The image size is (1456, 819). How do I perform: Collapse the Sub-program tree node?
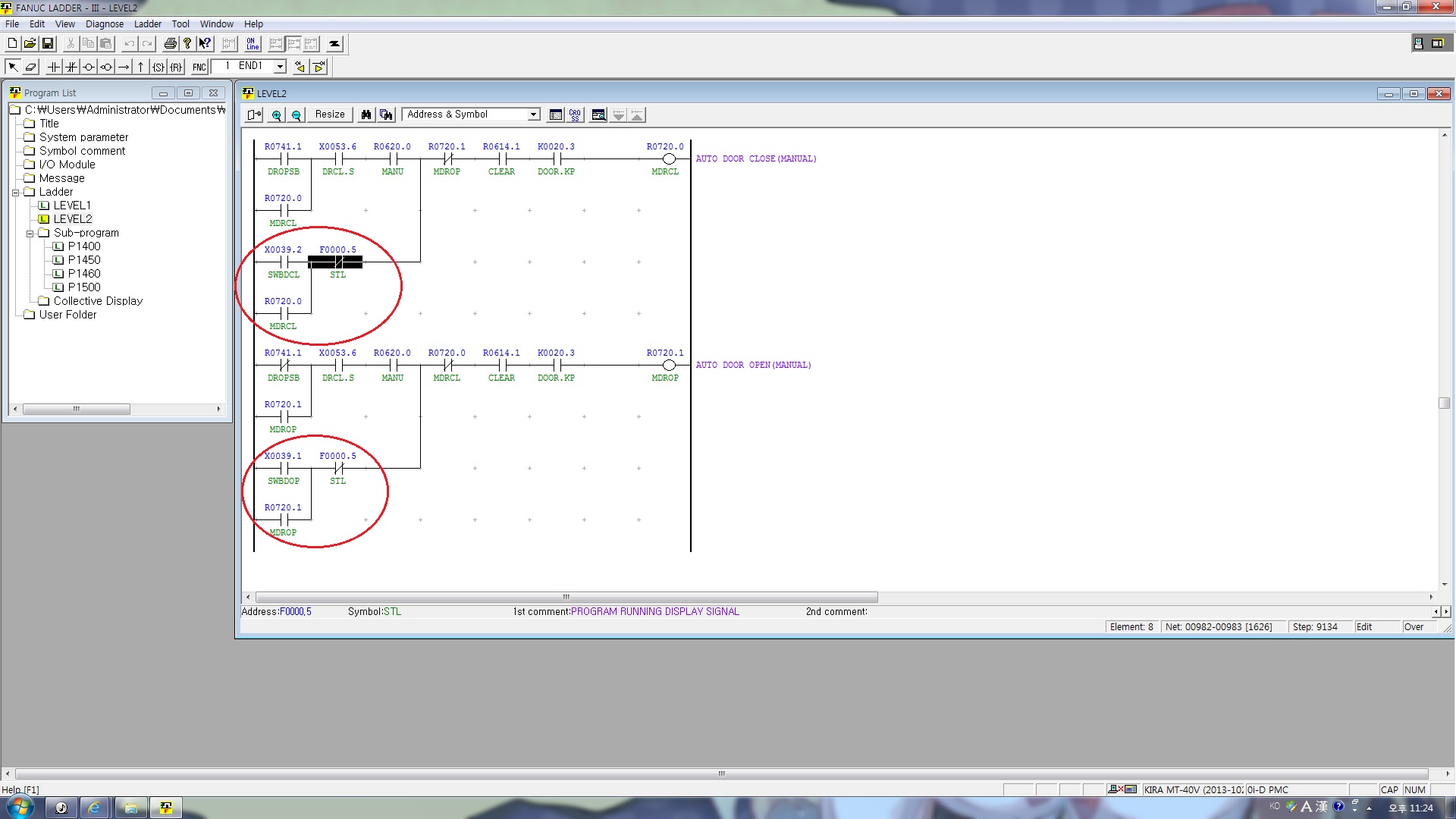point(30,234)
